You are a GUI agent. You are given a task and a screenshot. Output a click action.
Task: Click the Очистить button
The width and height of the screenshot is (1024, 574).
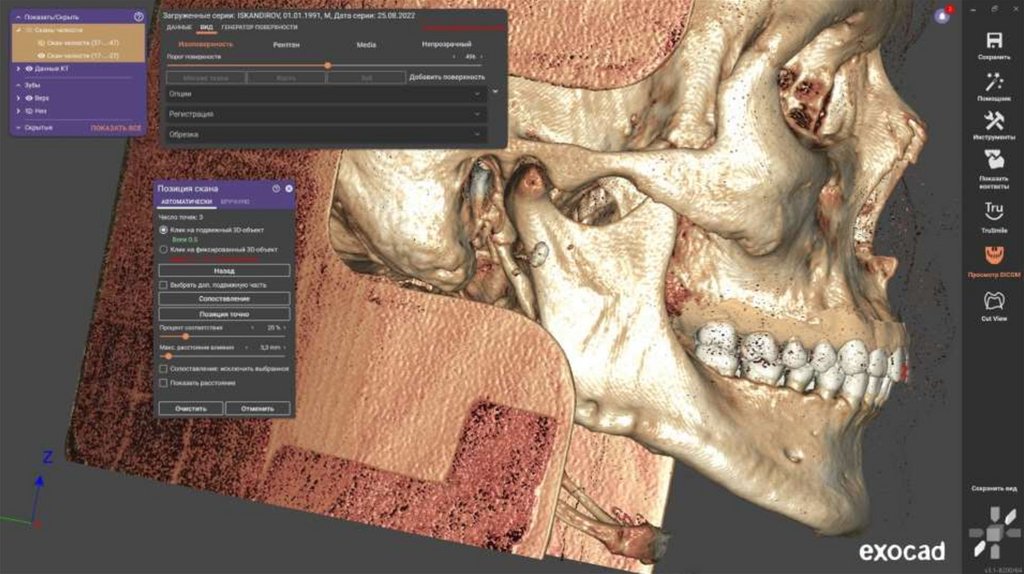pyautogui.click(x=191, y=409)
